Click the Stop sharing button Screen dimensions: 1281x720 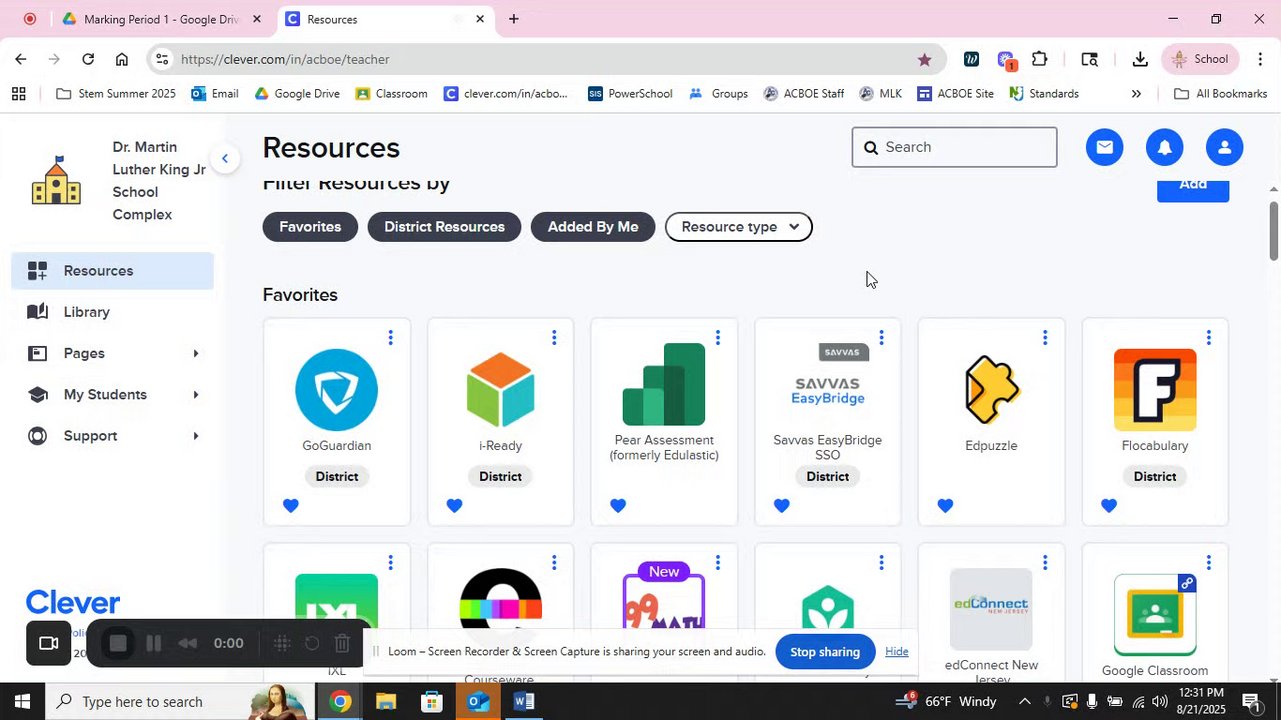(x=825, y=652)
